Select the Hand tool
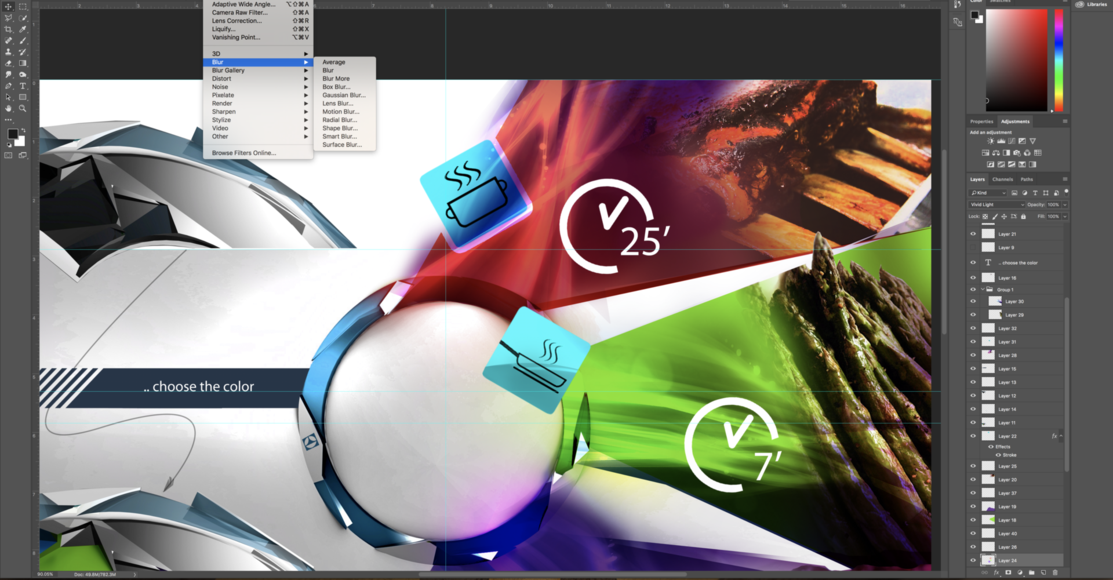Viewport: 1113px width, 580px height. click(x=9, y=109)
